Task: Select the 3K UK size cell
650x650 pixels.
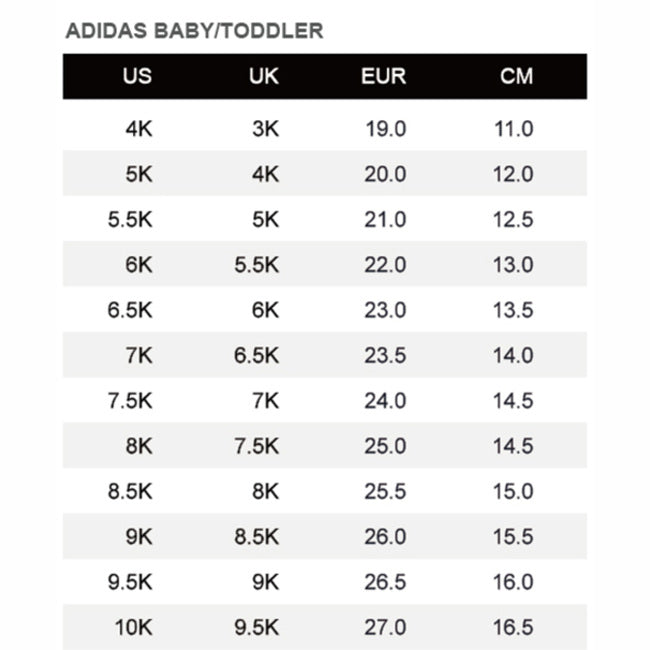Action: [x=265, y=129]
